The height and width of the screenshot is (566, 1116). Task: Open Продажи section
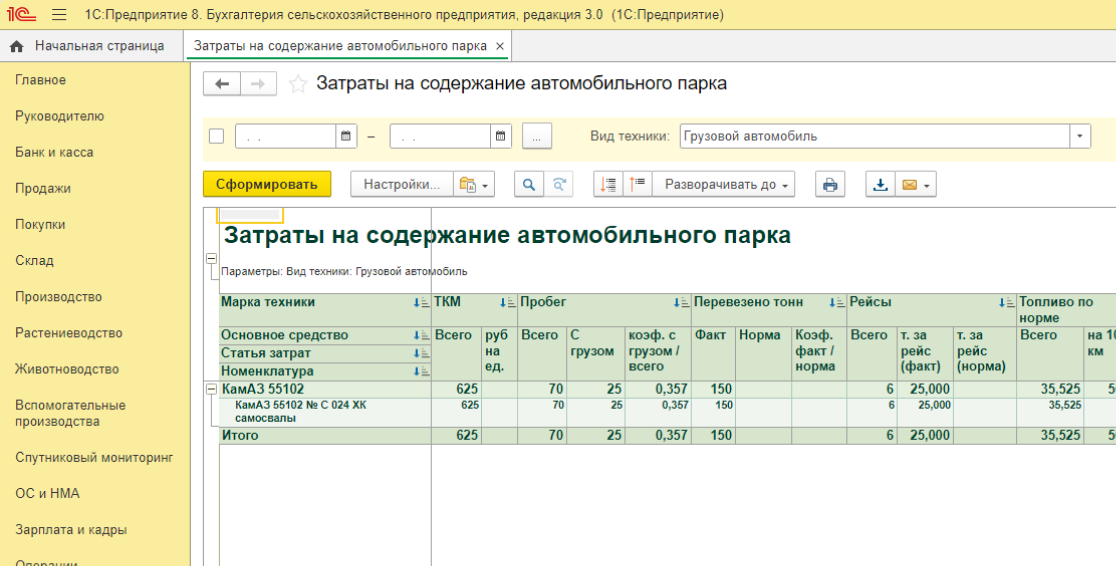point(43,189)
